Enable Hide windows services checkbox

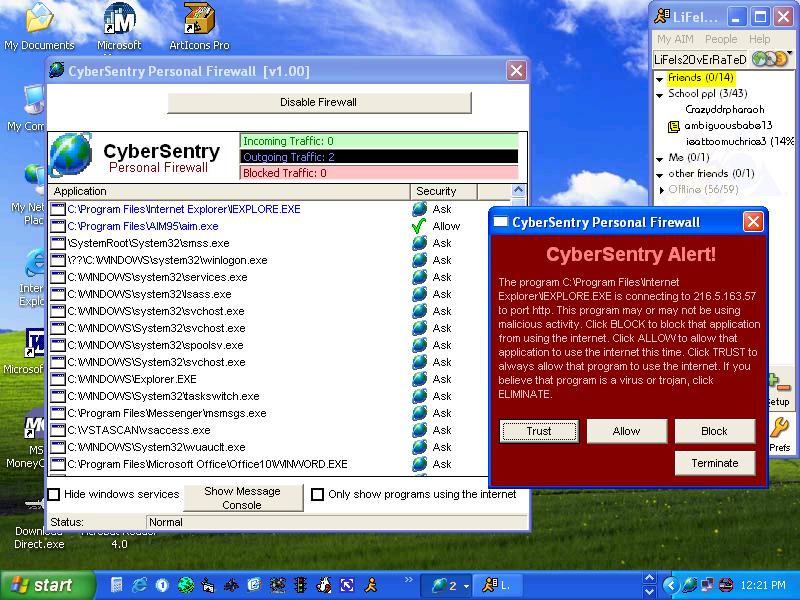54,495
